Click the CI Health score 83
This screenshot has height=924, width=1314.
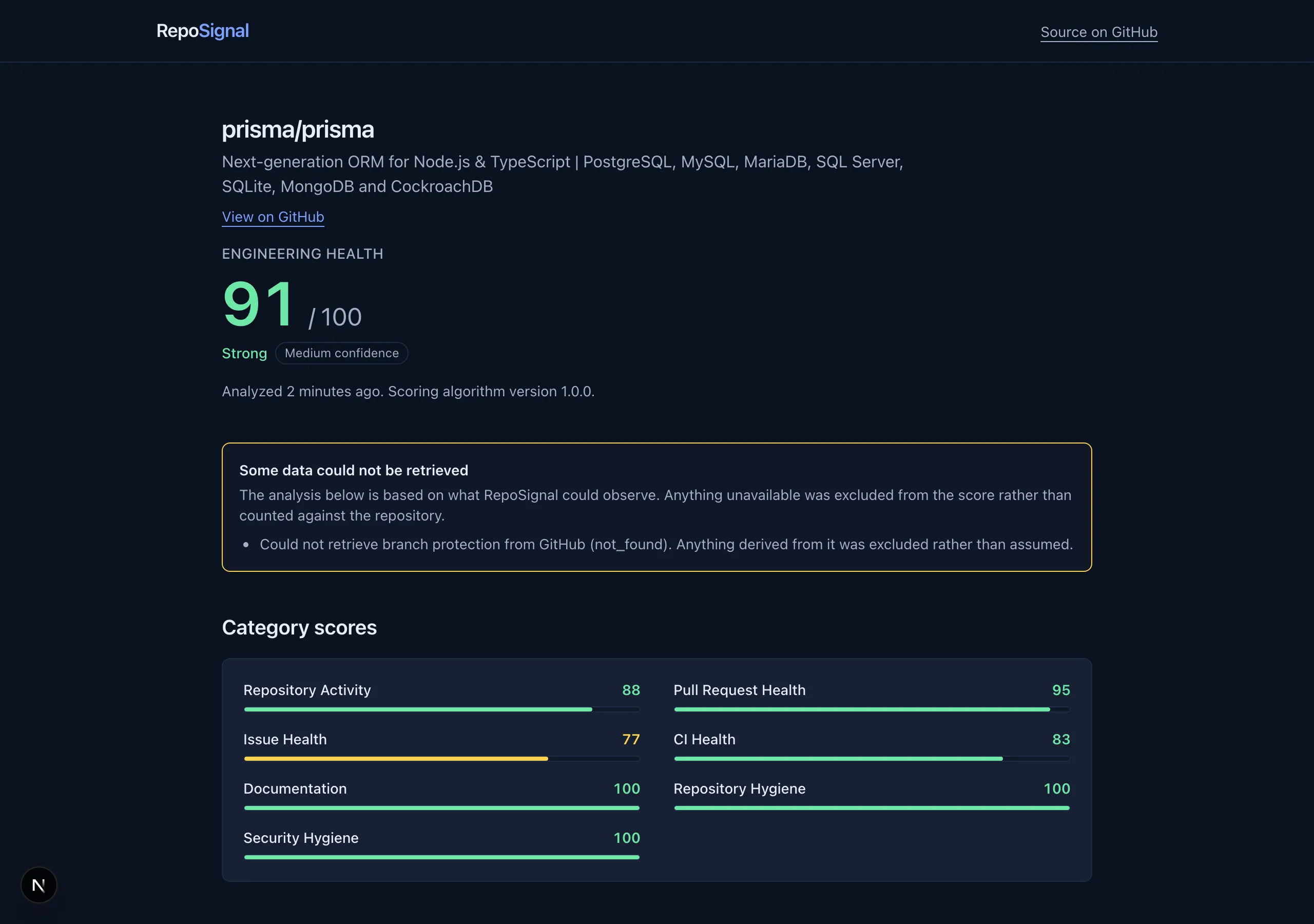(1061, 739)
